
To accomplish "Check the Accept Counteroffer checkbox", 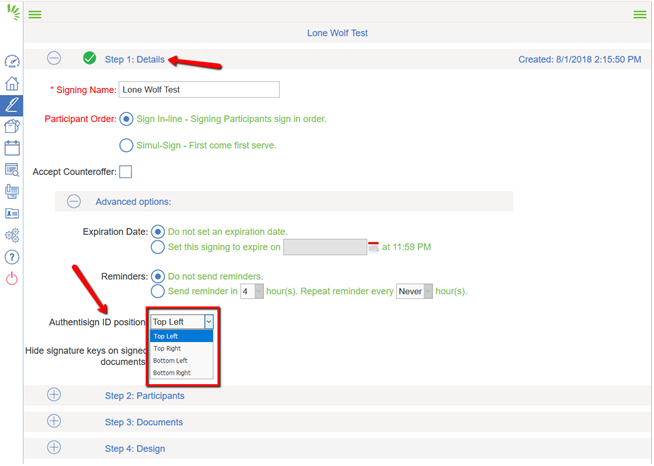I will [125, 172].
